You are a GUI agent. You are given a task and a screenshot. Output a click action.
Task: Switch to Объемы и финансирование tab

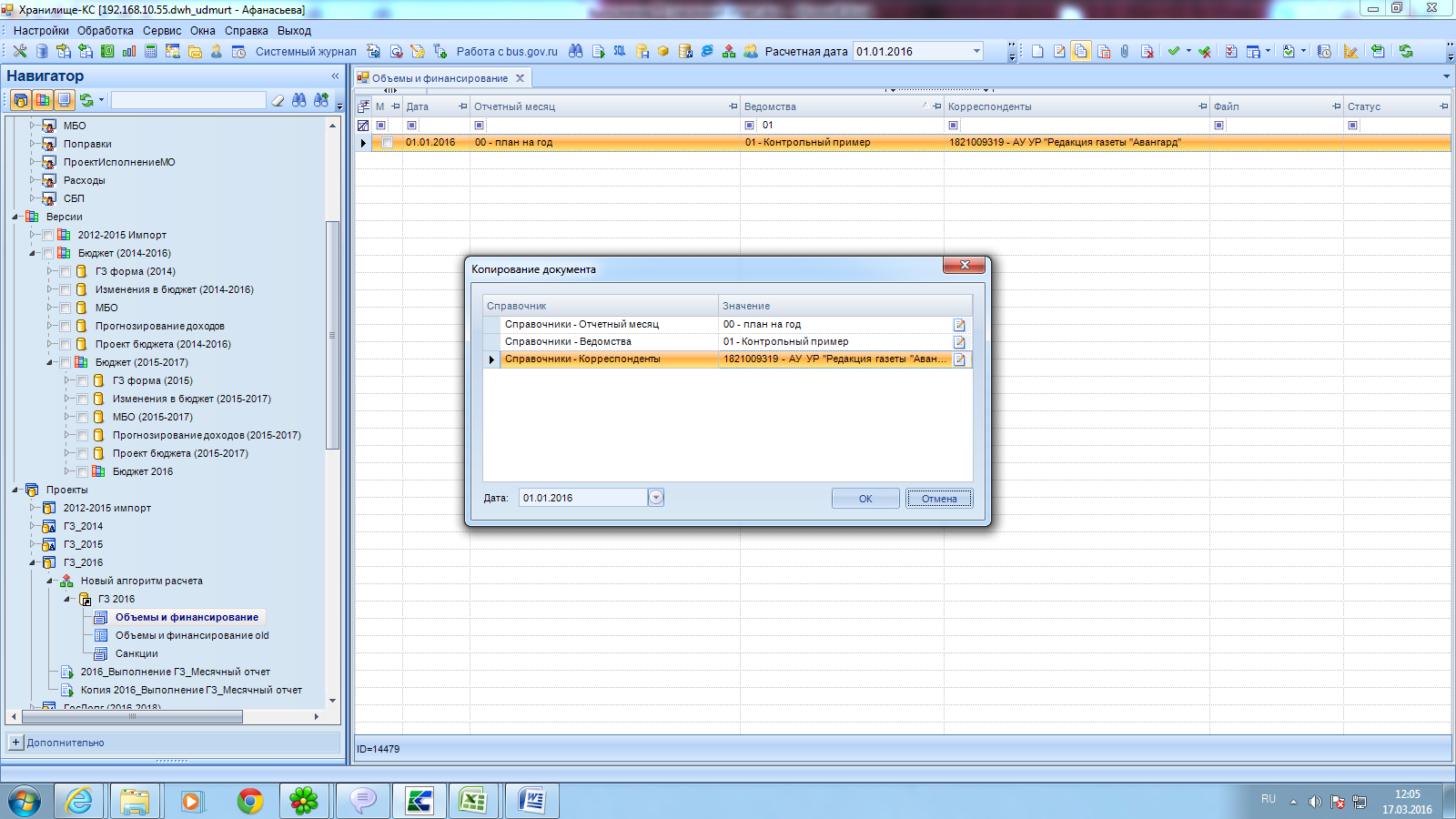(440, 78)
